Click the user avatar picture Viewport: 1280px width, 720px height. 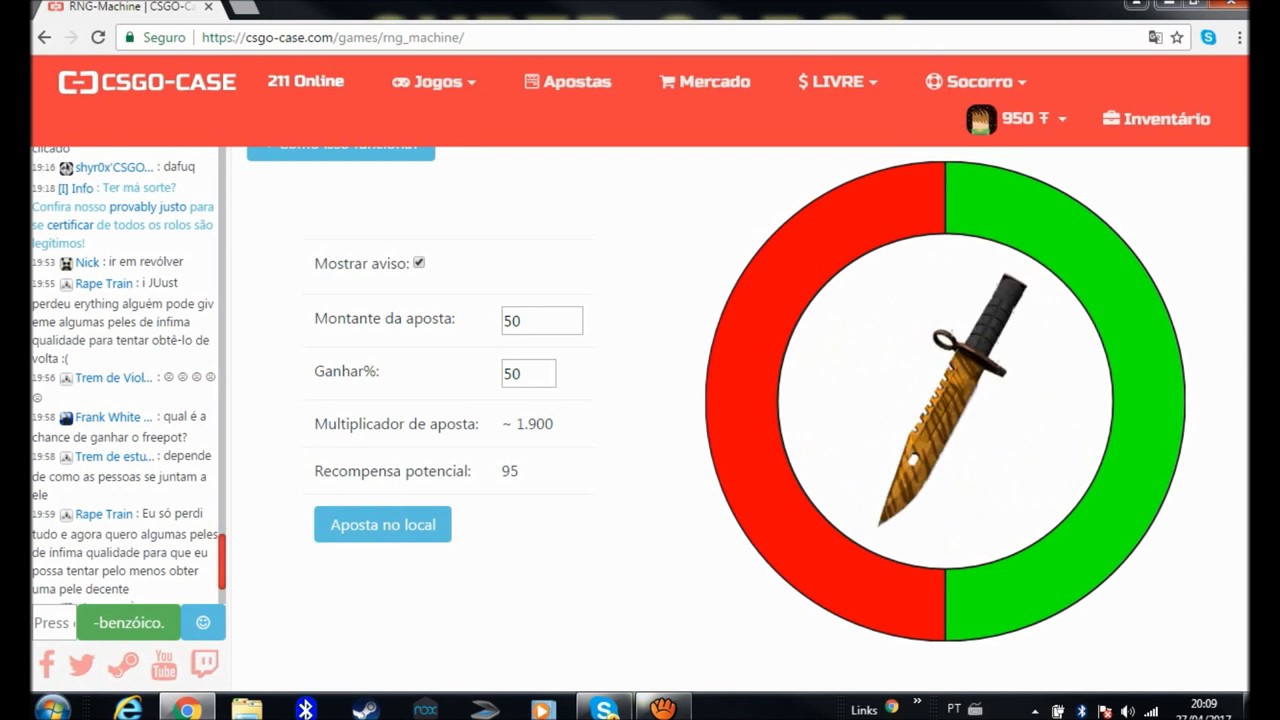[x=981, y=119]
